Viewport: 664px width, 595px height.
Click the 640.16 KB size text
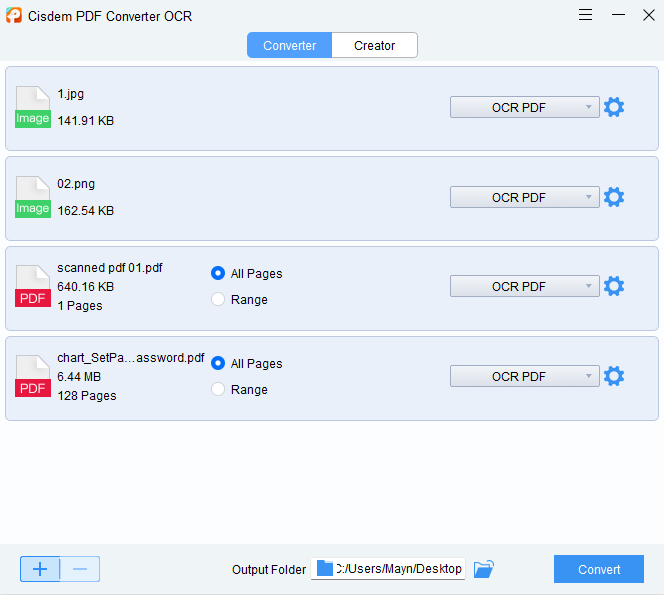pos(86,287)
